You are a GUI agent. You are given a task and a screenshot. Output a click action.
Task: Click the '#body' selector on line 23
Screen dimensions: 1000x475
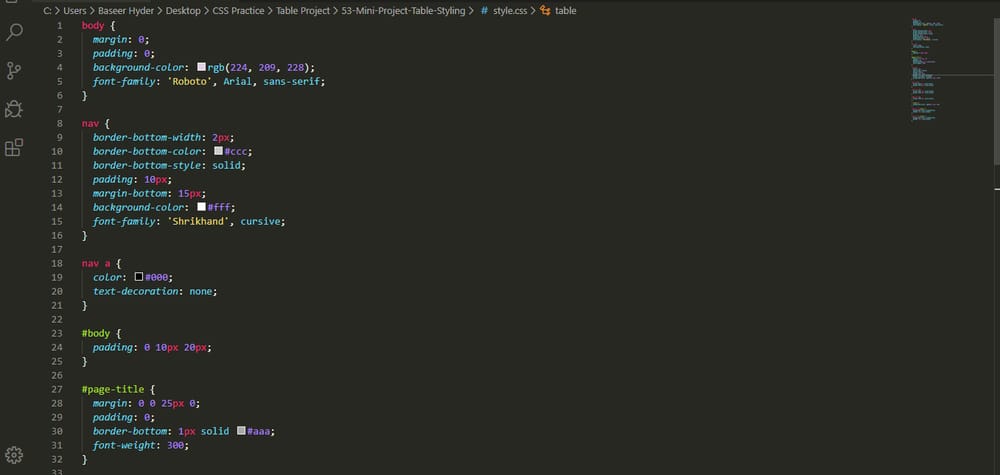pyautogui.click(x=94, y=333)
